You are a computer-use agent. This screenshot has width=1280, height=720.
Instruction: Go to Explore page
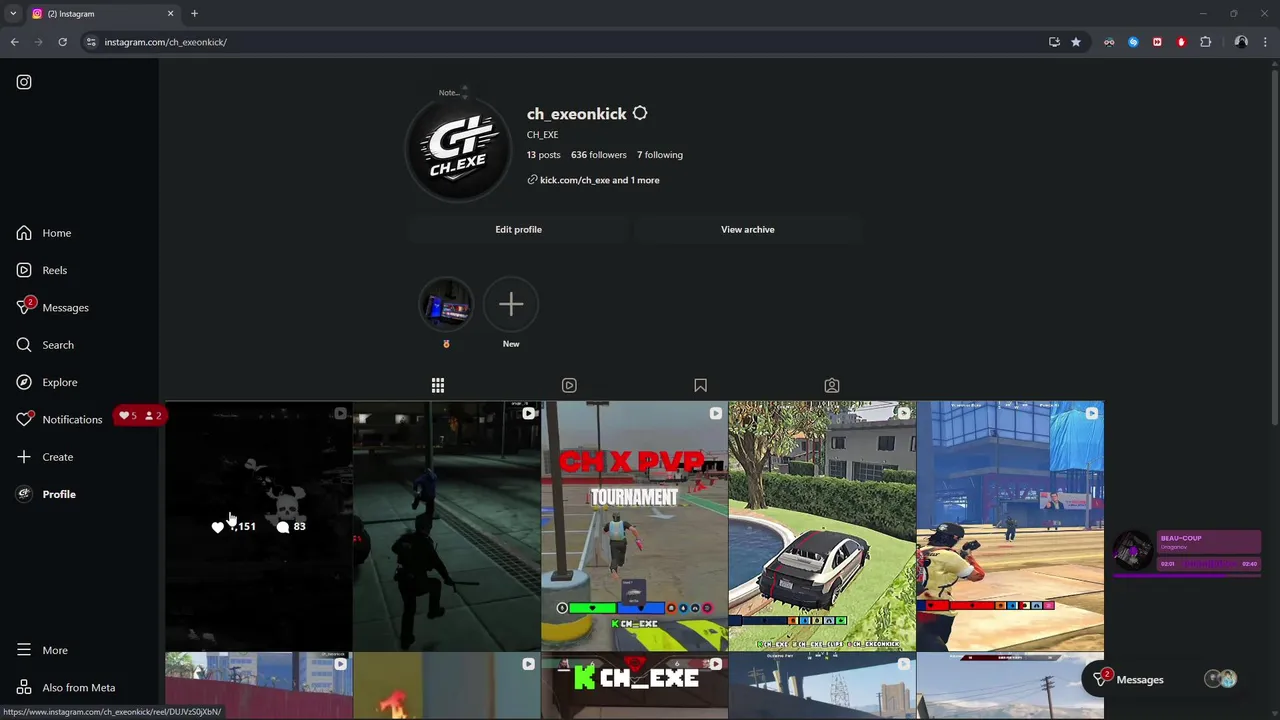point(47,382)
